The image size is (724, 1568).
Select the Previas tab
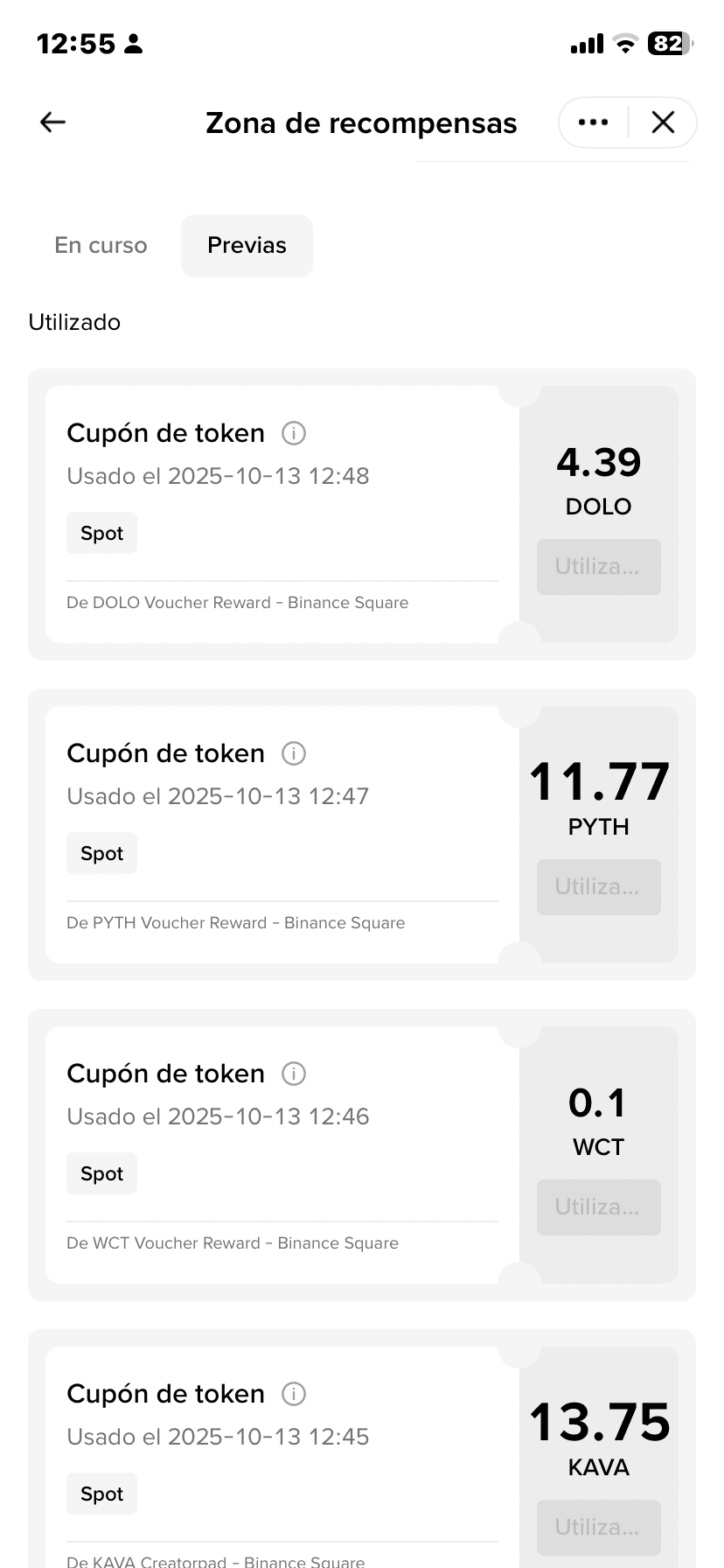point(247,246)
